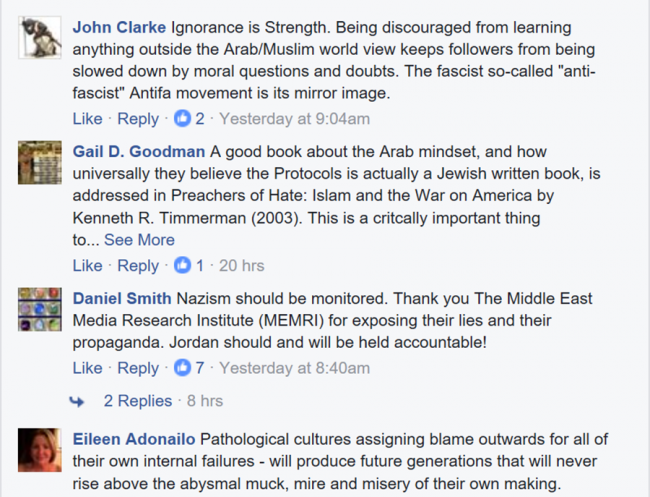Click the thumbs-up icon on Daniel Smith's comment
650x497 pixels.
pos(182,368)
